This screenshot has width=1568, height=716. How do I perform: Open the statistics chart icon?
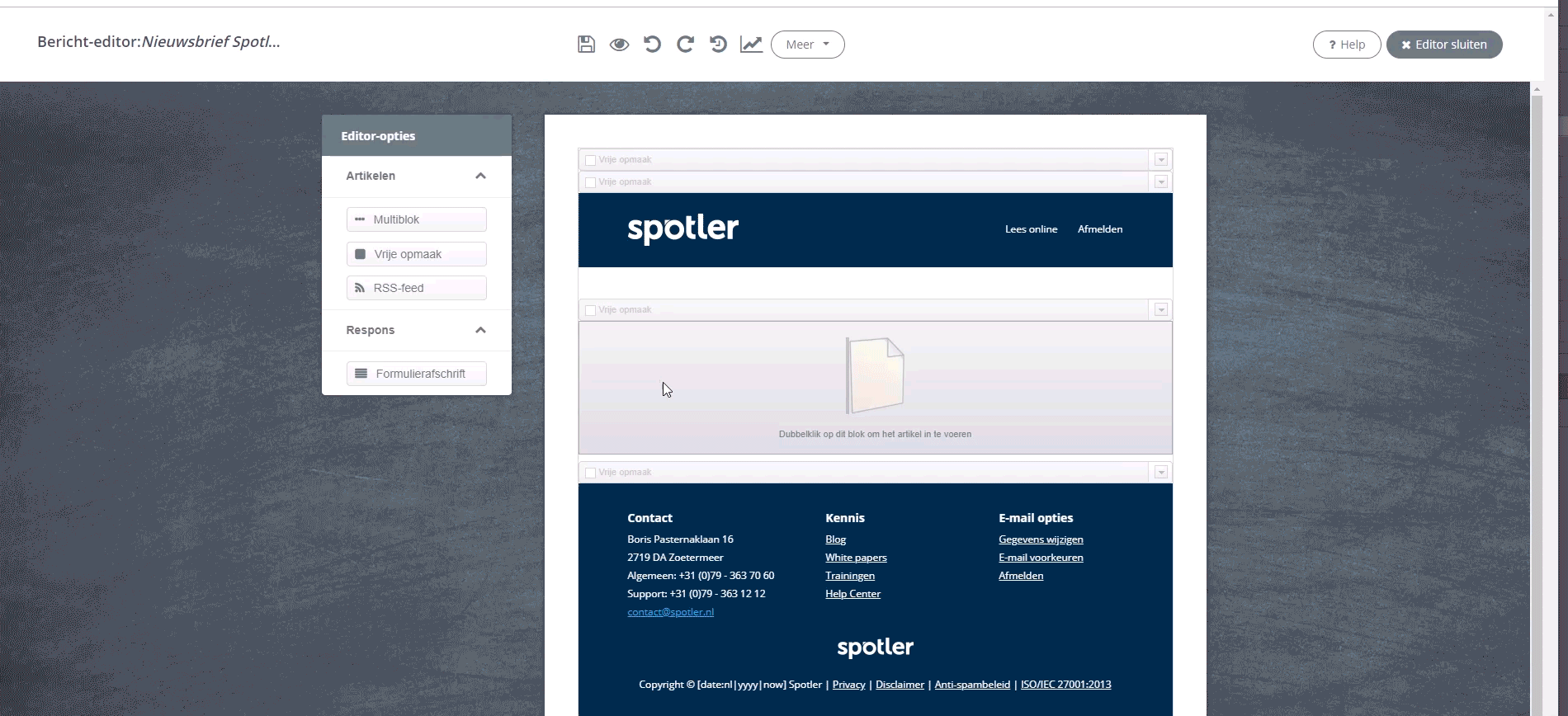(x=751, y=45)
